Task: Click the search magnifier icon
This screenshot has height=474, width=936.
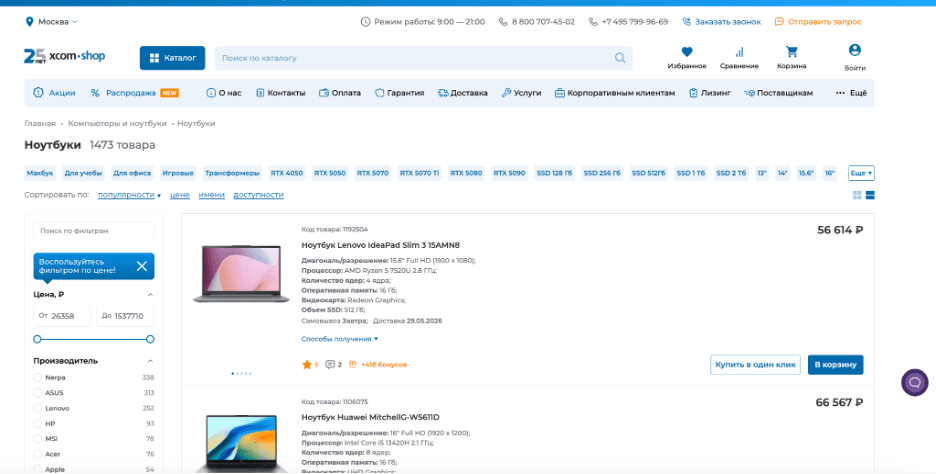Action: tap(620, 58)
